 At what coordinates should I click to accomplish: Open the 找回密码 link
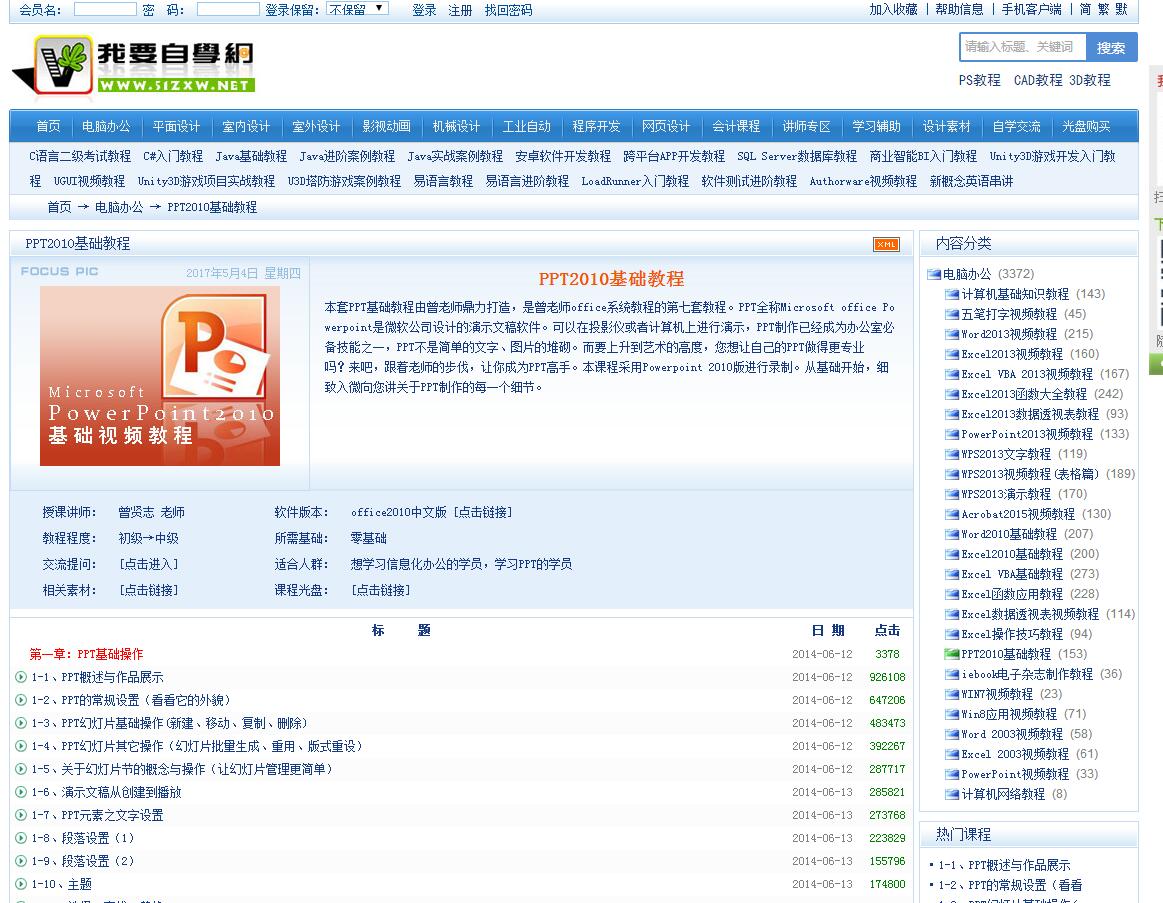point(509,10)
